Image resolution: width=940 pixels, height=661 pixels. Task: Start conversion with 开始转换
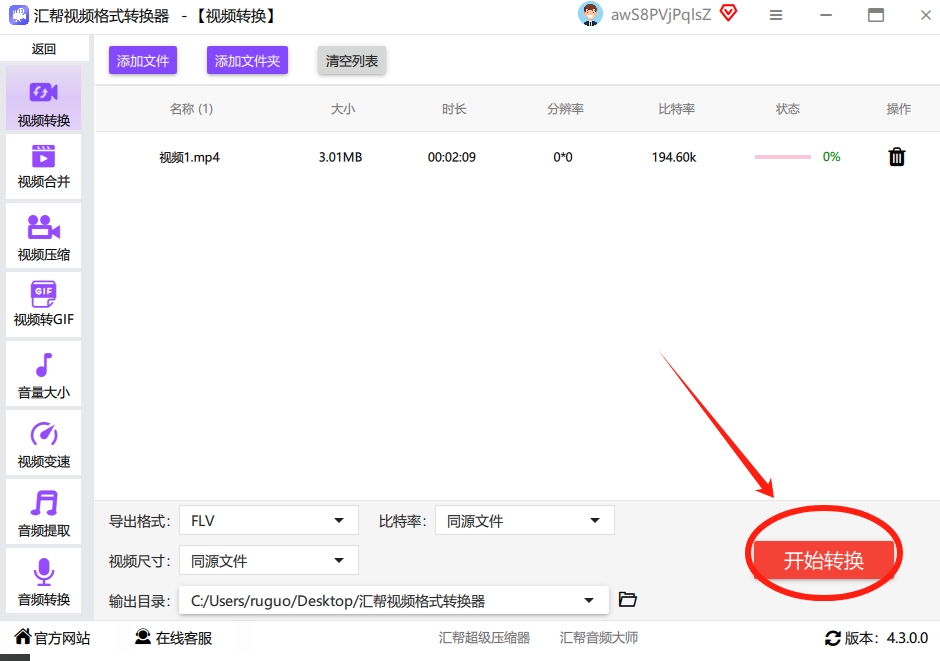(823, 560)
